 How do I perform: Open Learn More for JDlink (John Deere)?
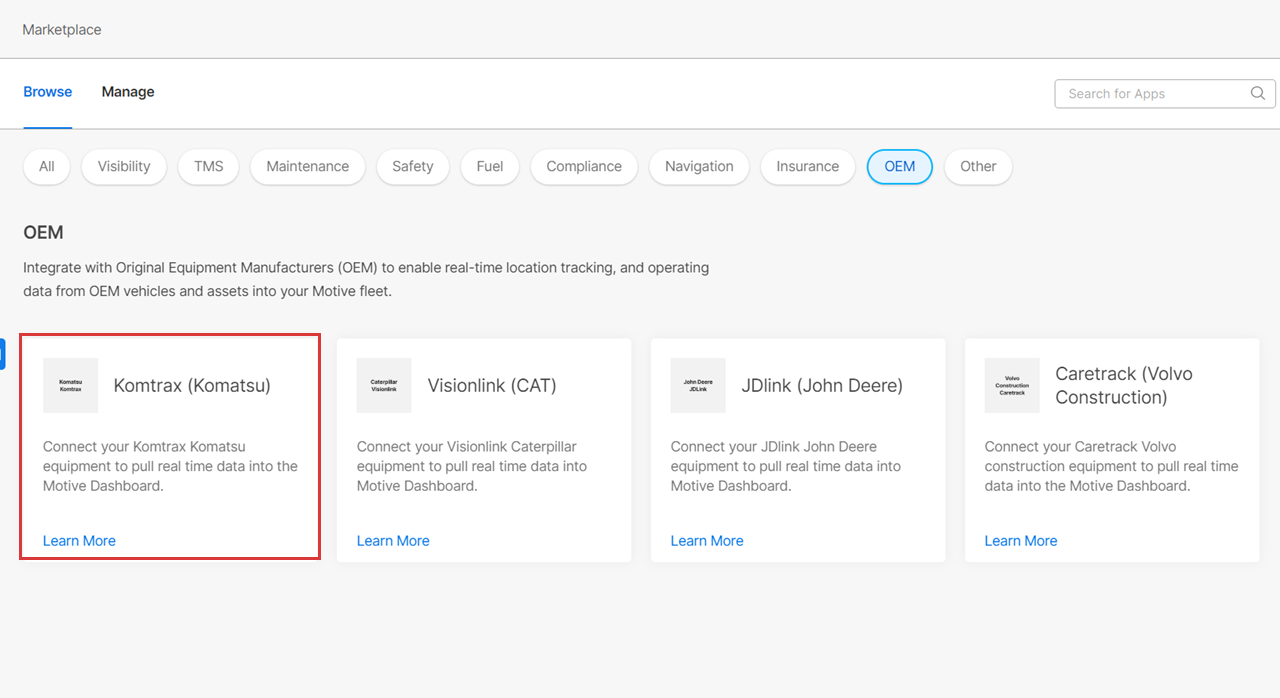[x=707, y=541]
